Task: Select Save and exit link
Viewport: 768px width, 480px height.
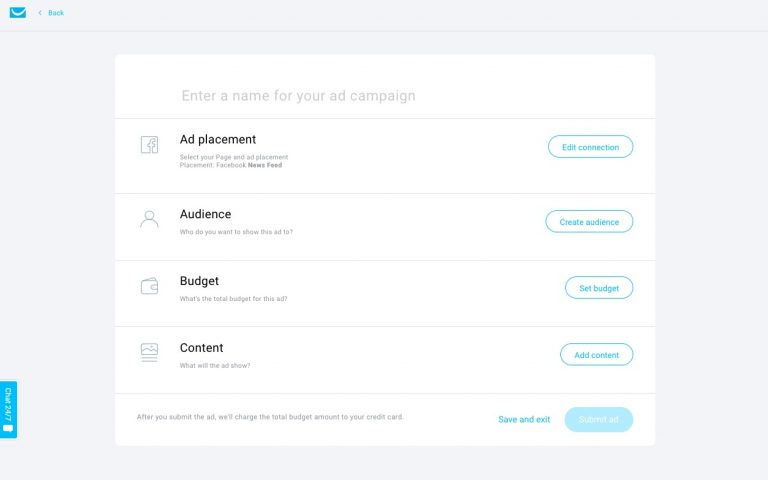Action: click(524, 419)
